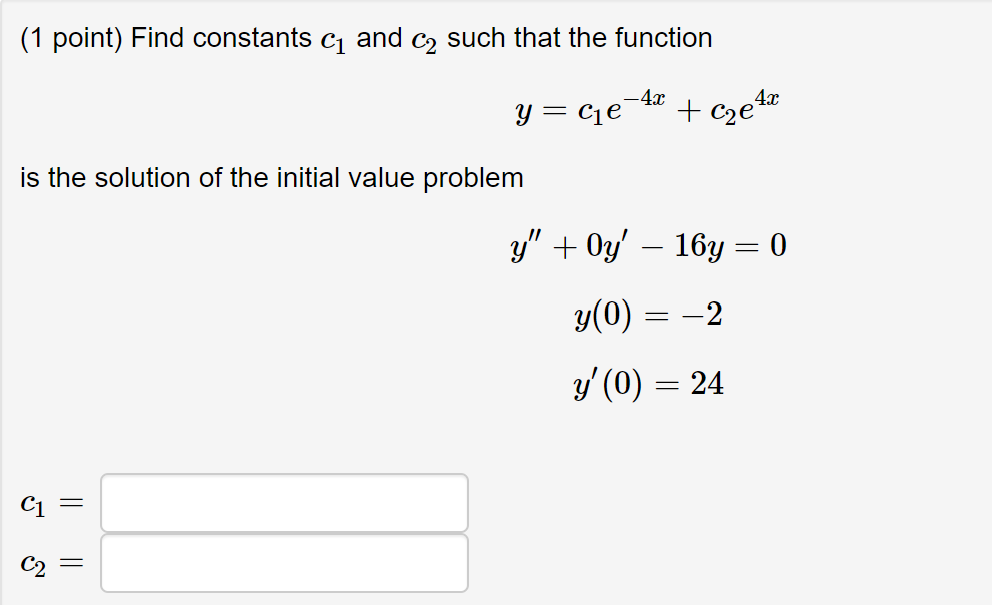The width and height of the screenshot is (992, 605).
Task: Click the differential equation y'' + 0y' - 16y = 0
Action: pyautogui.click(x=648, y=246)
